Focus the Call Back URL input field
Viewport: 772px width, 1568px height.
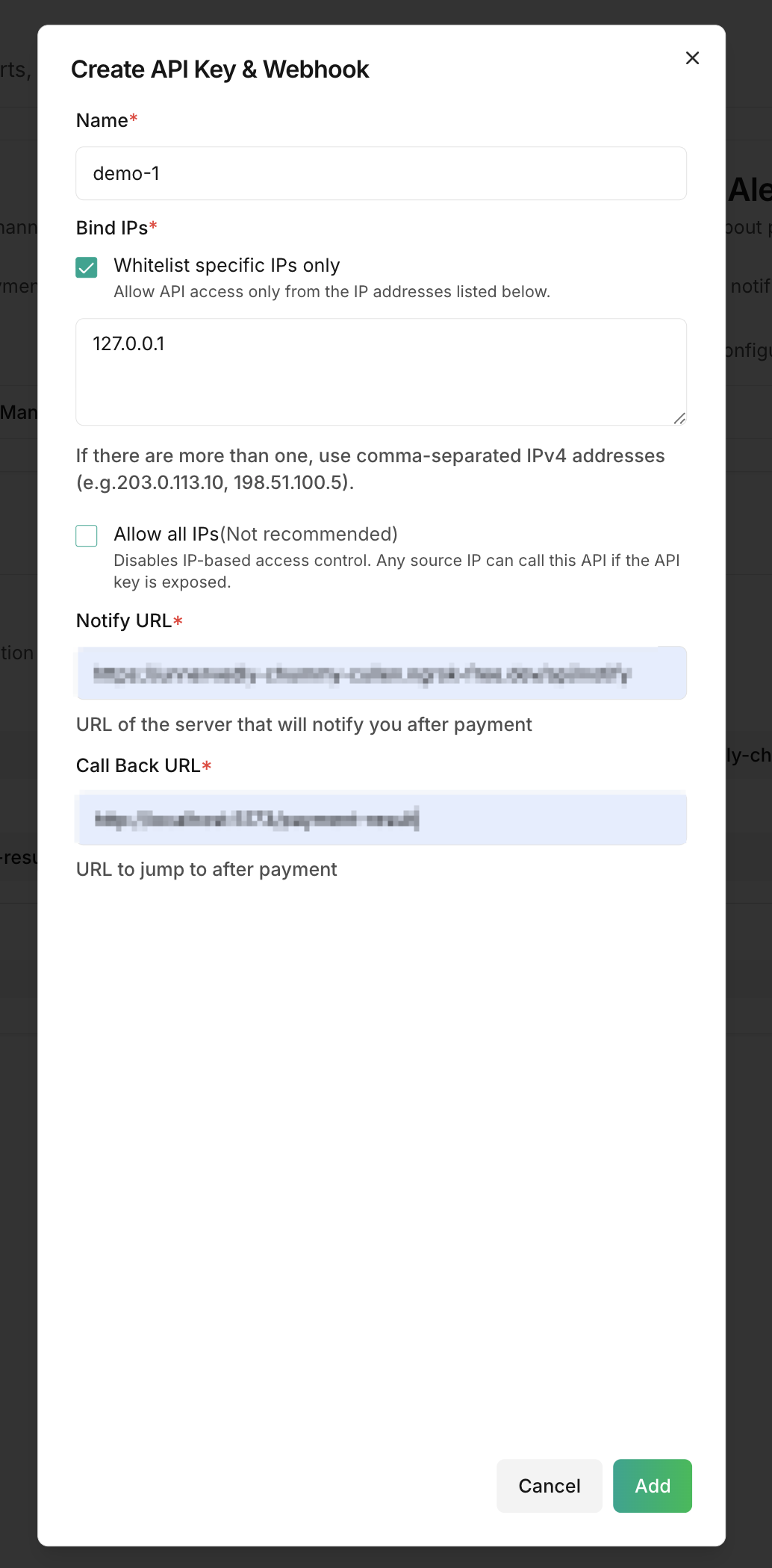click(x=381, y=818)
